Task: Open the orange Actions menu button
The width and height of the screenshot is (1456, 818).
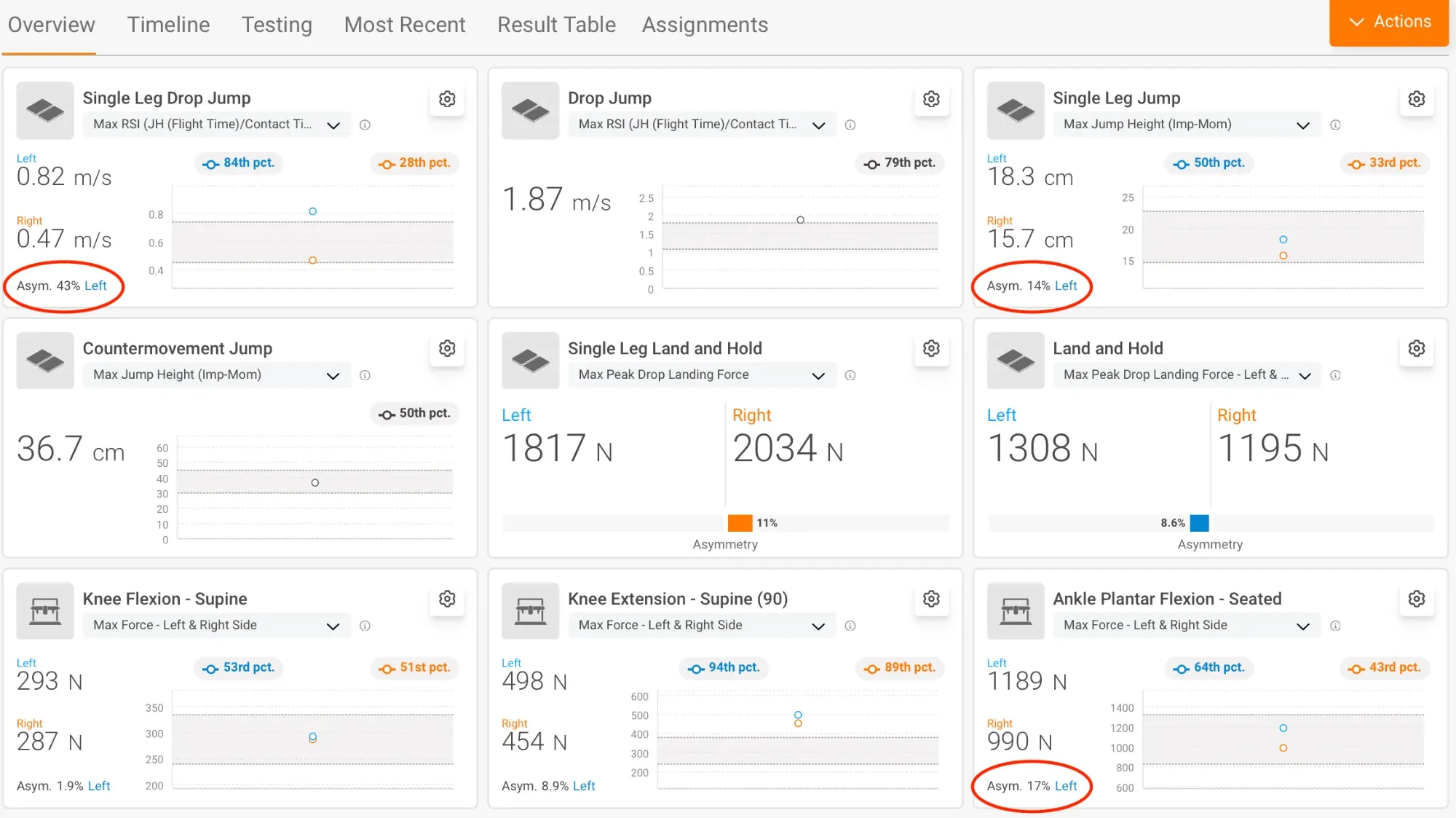Action: (1389, 23)
